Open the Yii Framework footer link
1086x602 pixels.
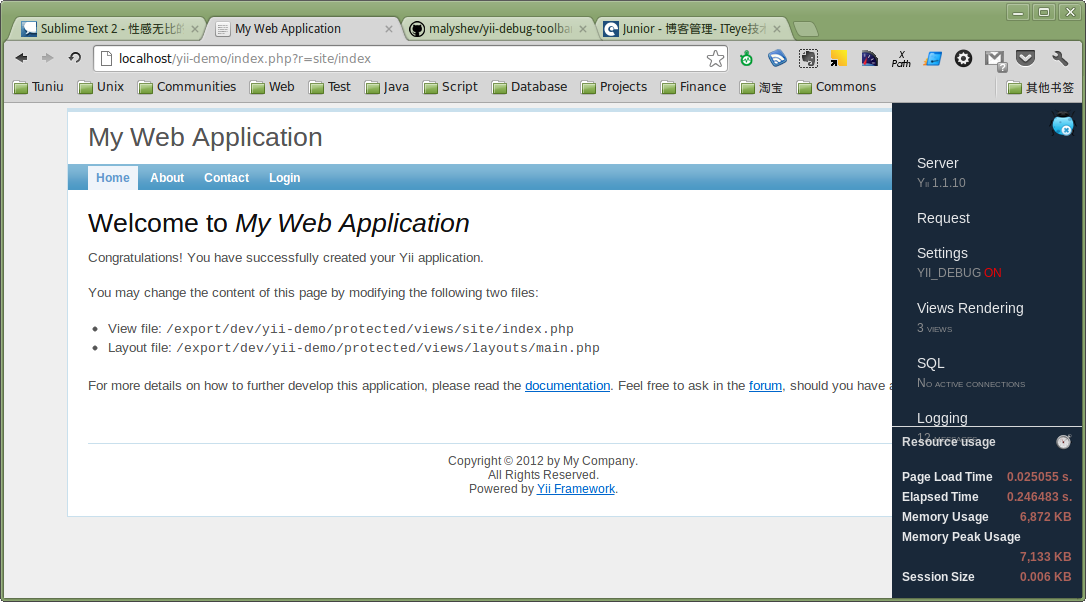[x=576, y=489]
